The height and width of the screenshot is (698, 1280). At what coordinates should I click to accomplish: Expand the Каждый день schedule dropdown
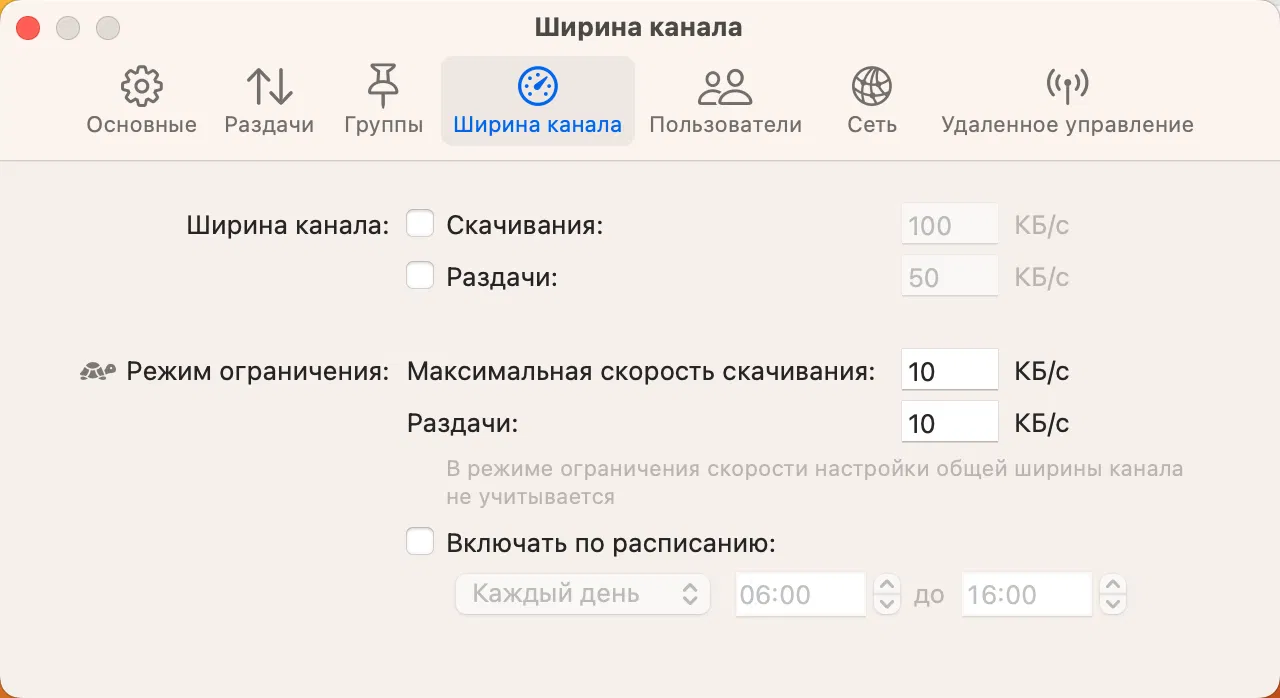pyautogui.click(x=582, y=594)
